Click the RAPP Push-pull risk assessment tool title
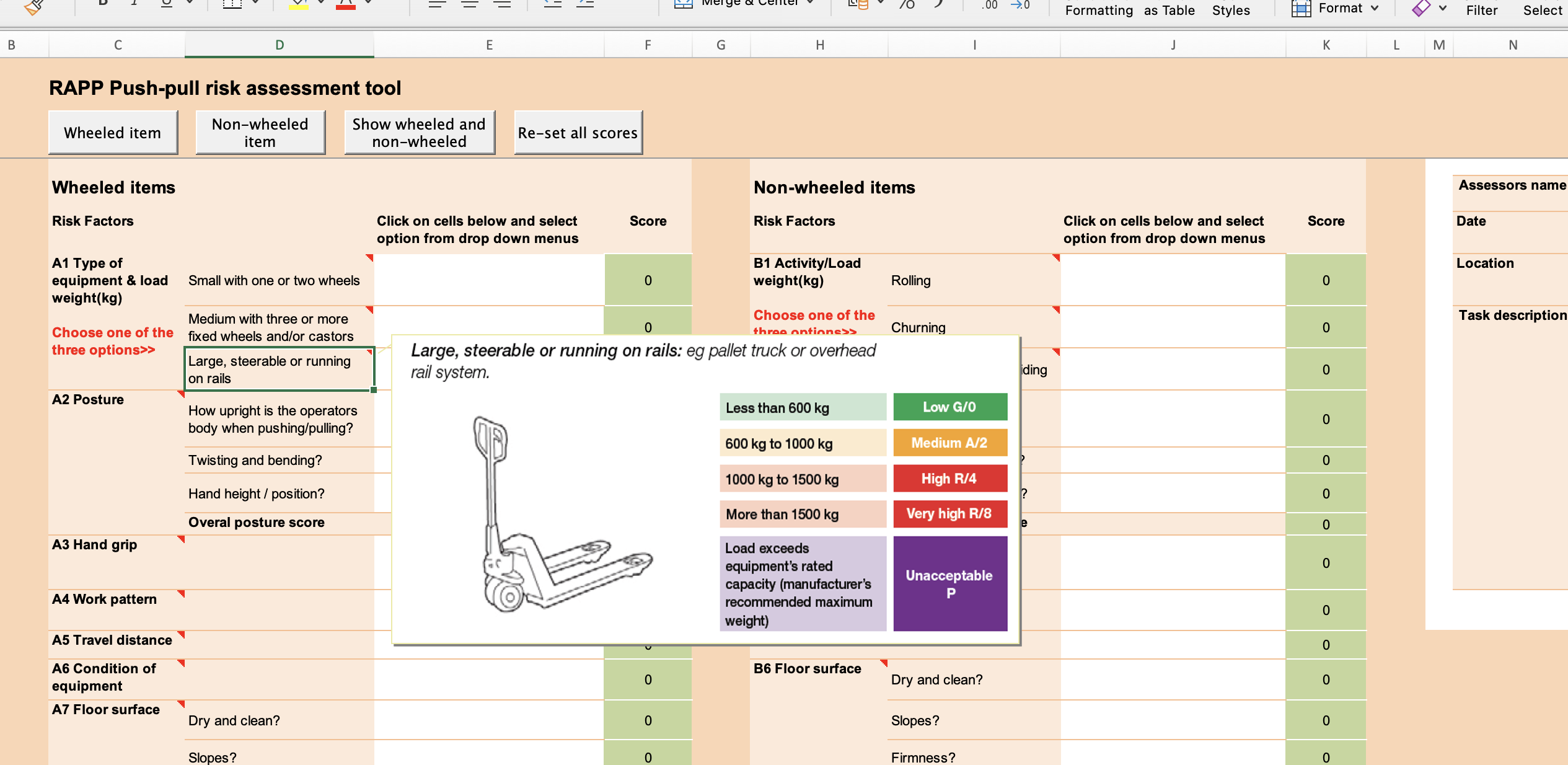1568x765 pixels. coord(225,88)
